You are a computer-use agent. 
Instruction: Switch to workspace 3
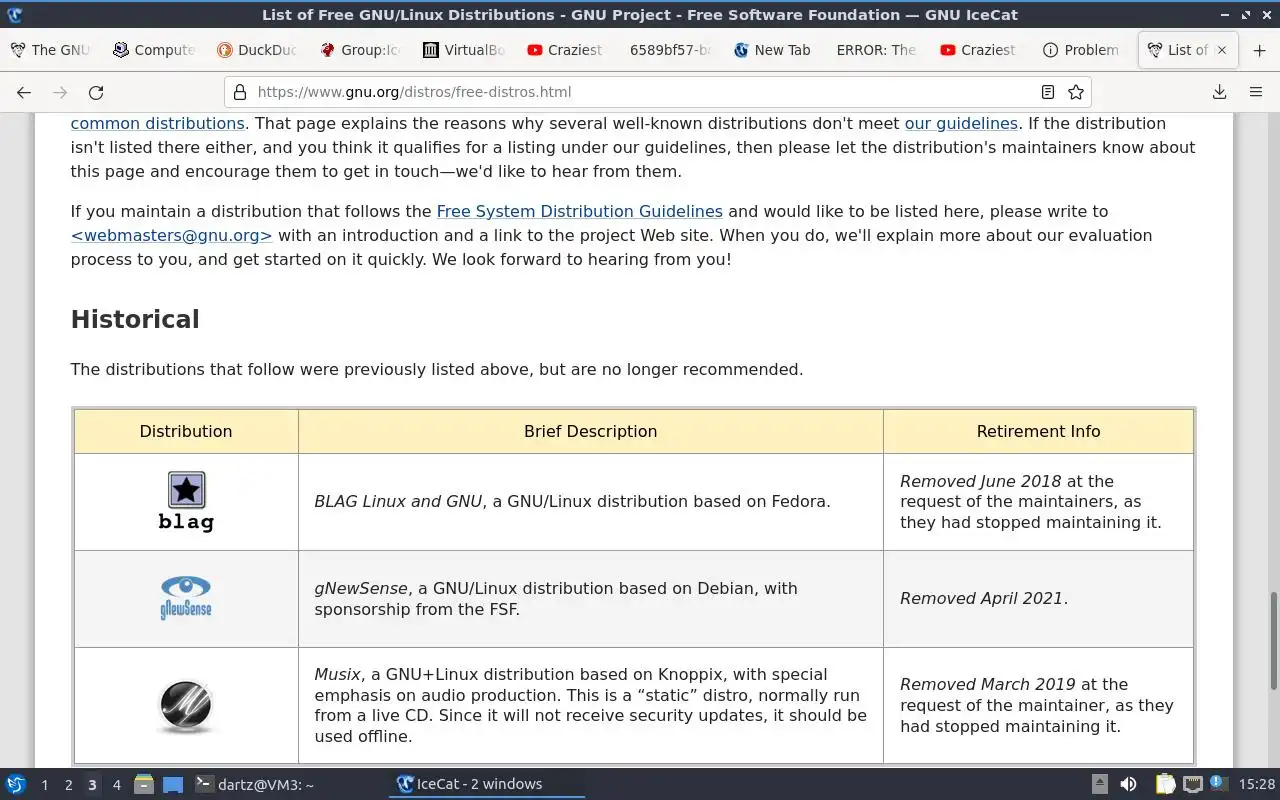(x=92, y=784)
